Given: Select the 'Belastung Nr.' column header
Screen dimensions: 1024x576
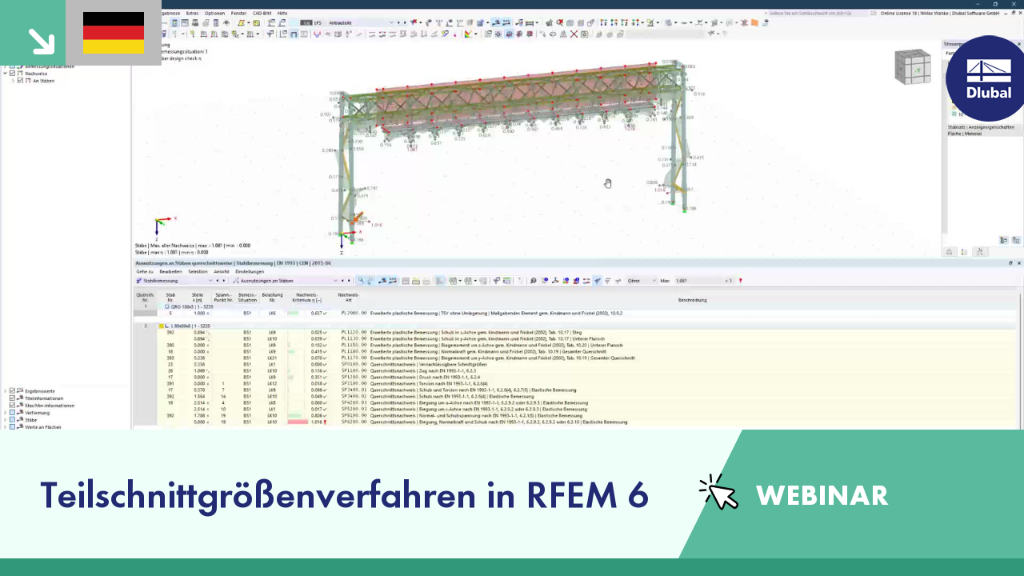Looking at the screenshot, I should (272, 297).
